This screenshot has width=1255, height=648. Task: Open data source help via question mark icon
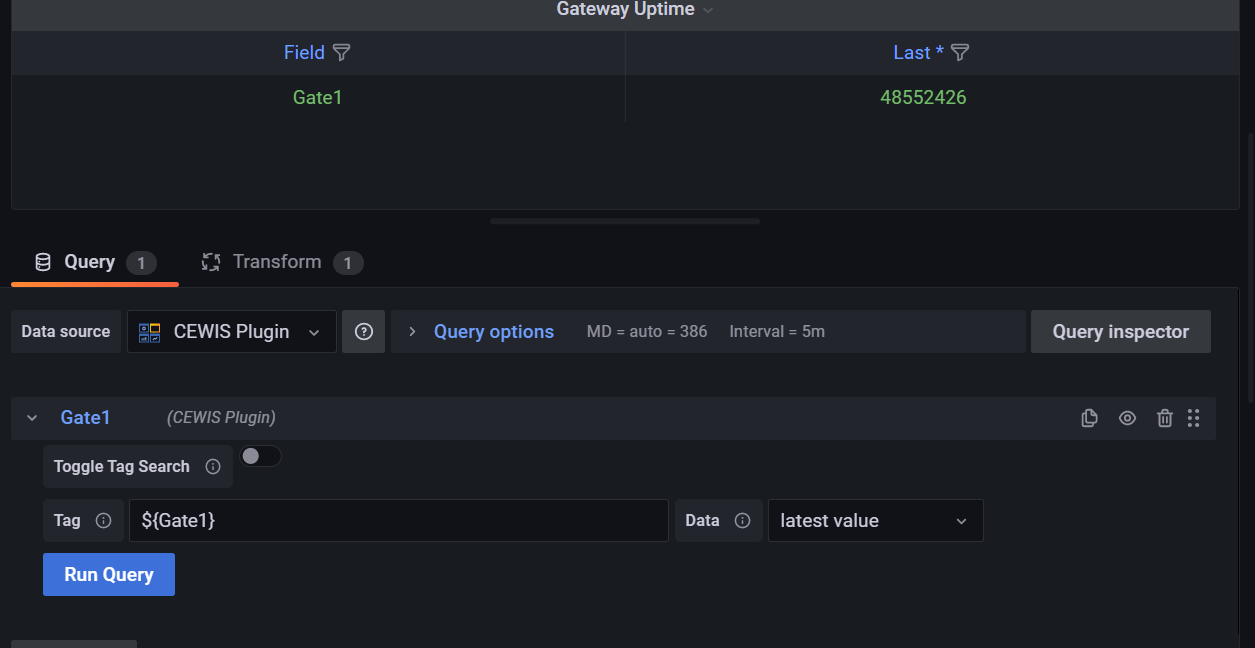[x=363, y=331]
